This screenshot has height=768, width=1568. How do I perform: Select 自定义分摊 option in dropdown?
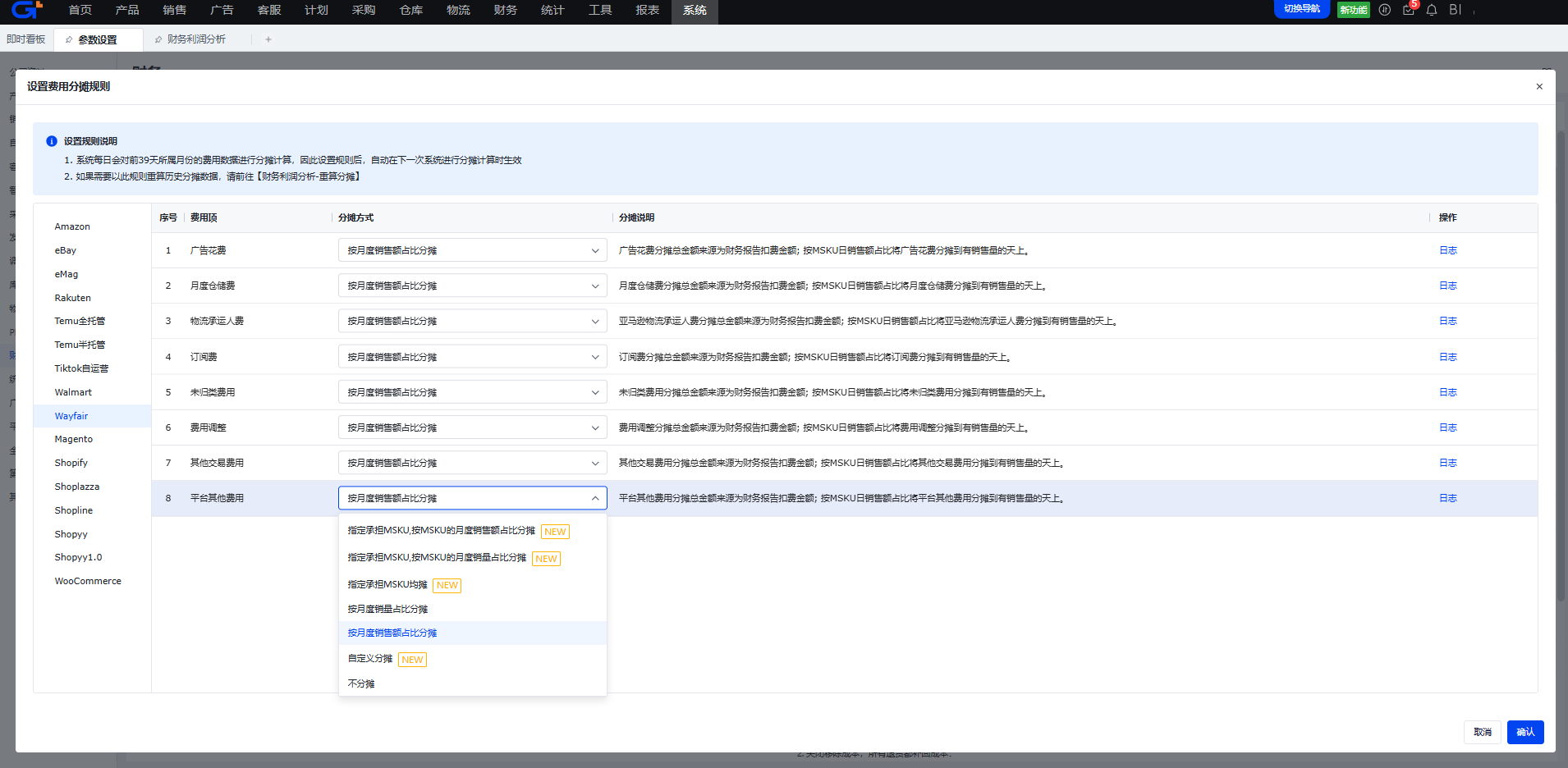(x=370, y=659)
